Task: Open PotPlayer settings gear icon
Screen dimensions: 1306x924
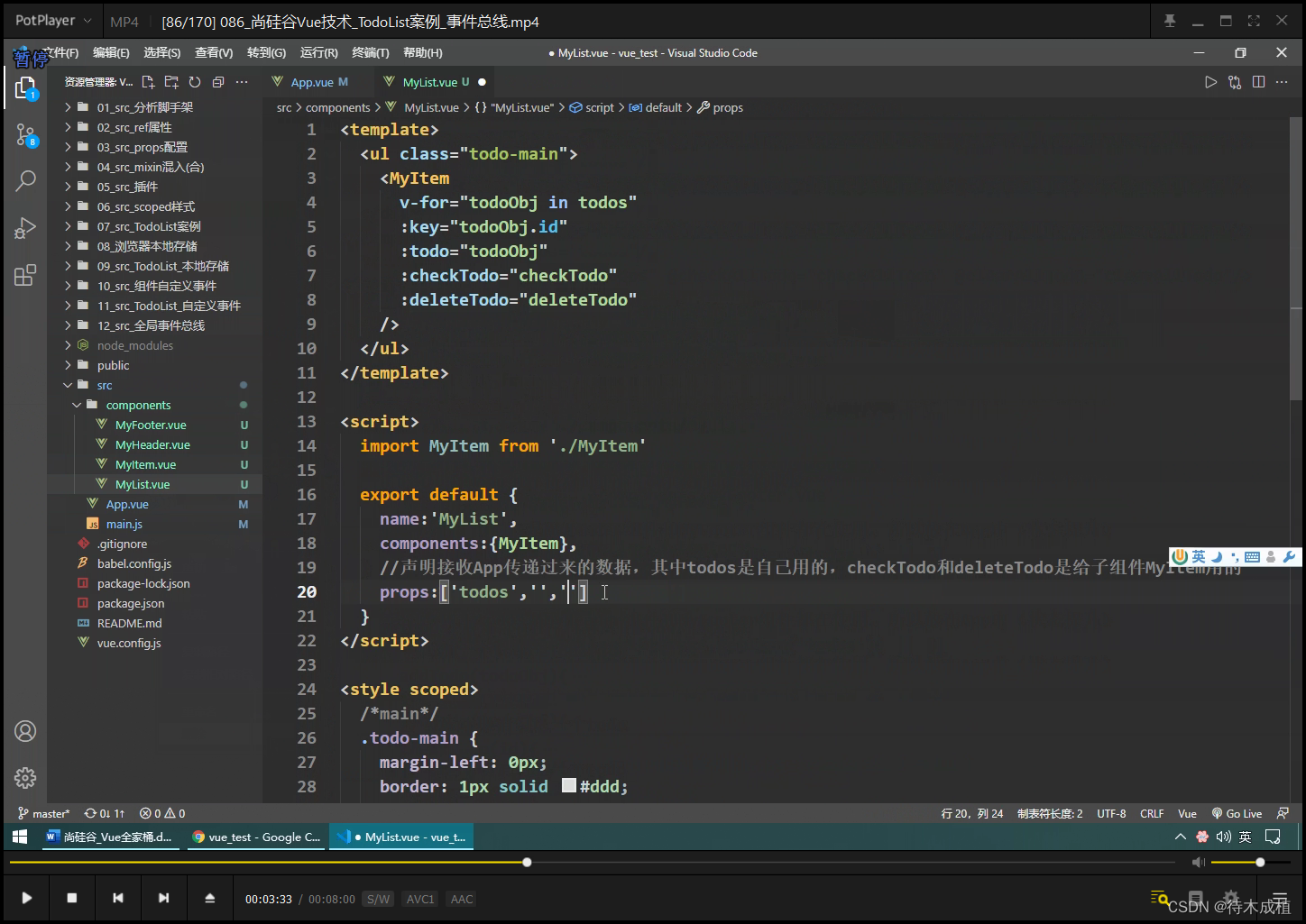Action: (1230, 898)
